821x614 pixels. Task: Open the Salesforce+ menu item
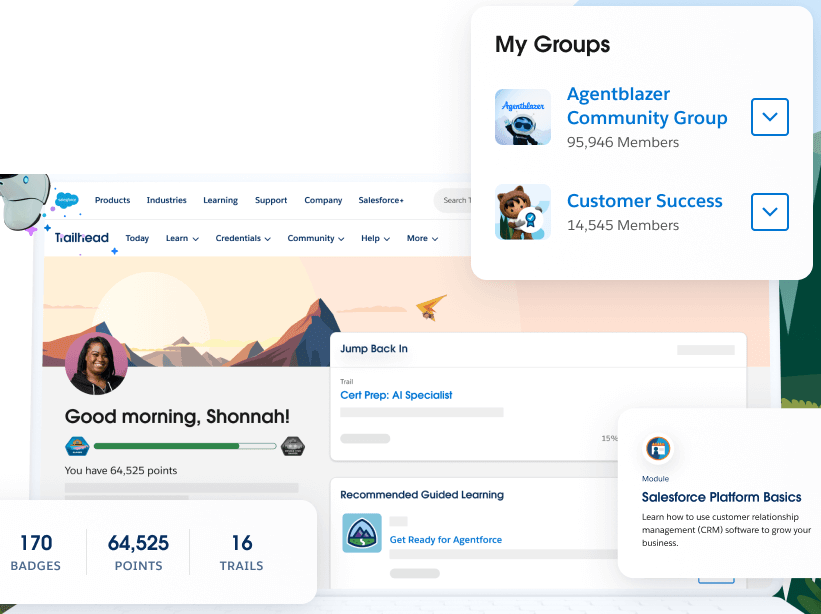point(381,200)
